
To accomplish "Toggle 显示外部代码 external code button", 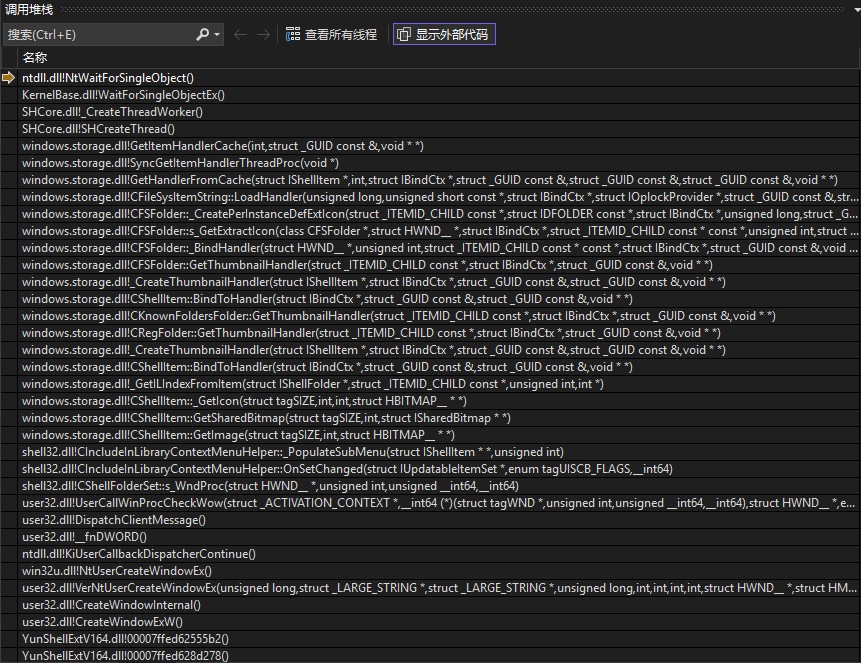I will pyautogui.click(x=444, y=35).
